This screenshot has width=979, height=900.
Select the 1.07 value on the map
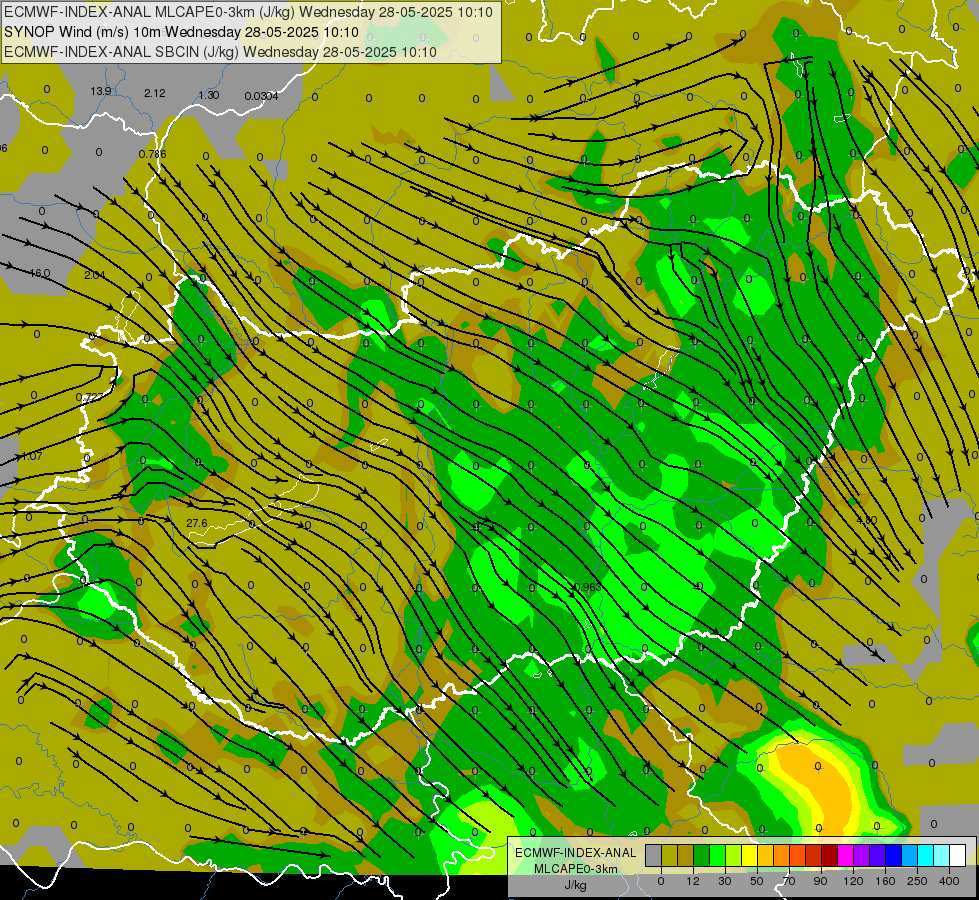click(x=32, y=456)
